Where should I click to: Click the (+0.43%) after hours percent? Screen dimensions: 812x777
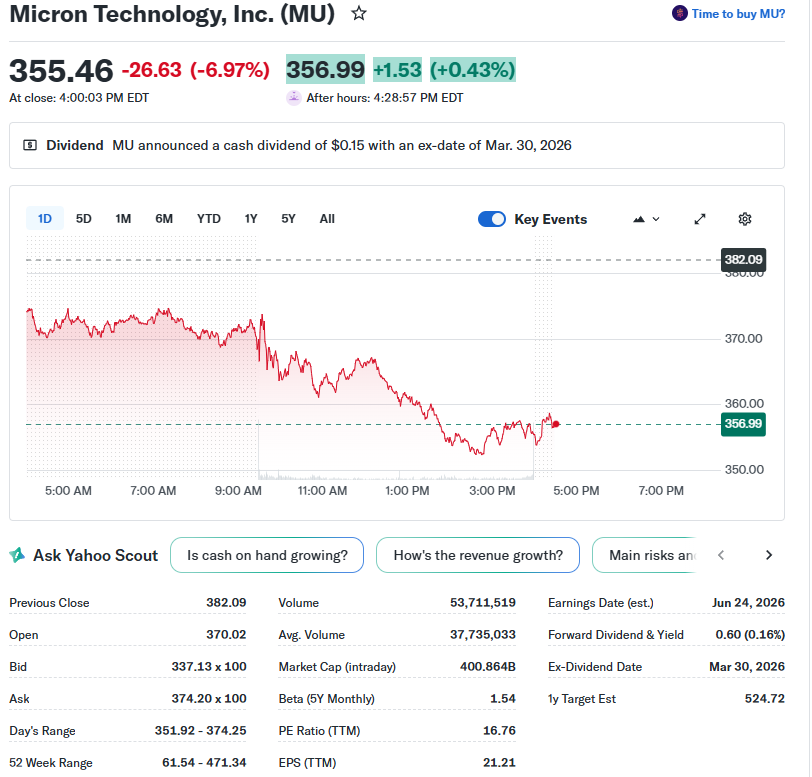click(473, 70)
